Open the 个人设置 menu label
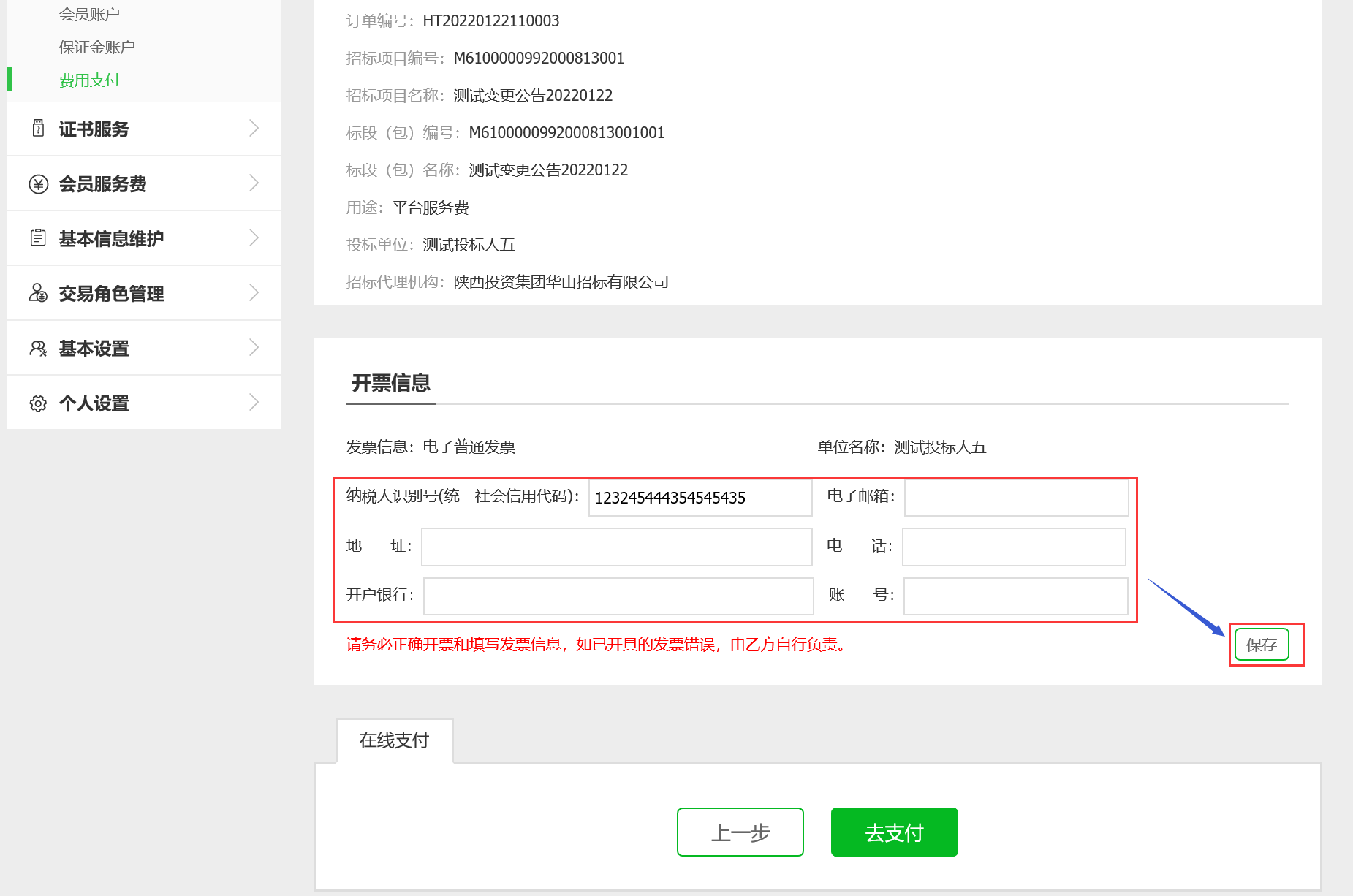 [94, 403]
